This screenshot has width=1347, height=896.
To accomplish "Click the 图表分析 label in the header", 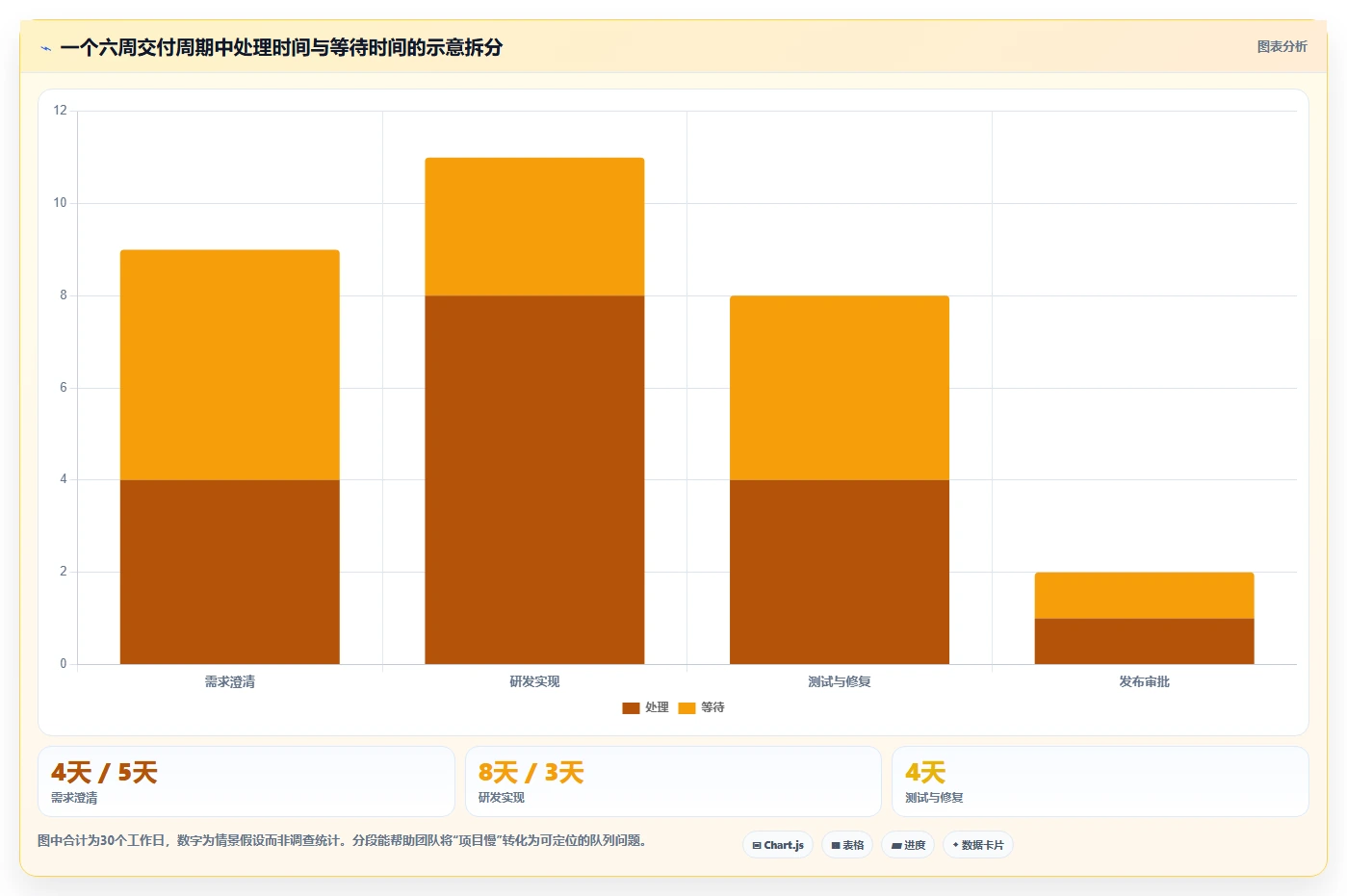I will (x=1282, y=46).
